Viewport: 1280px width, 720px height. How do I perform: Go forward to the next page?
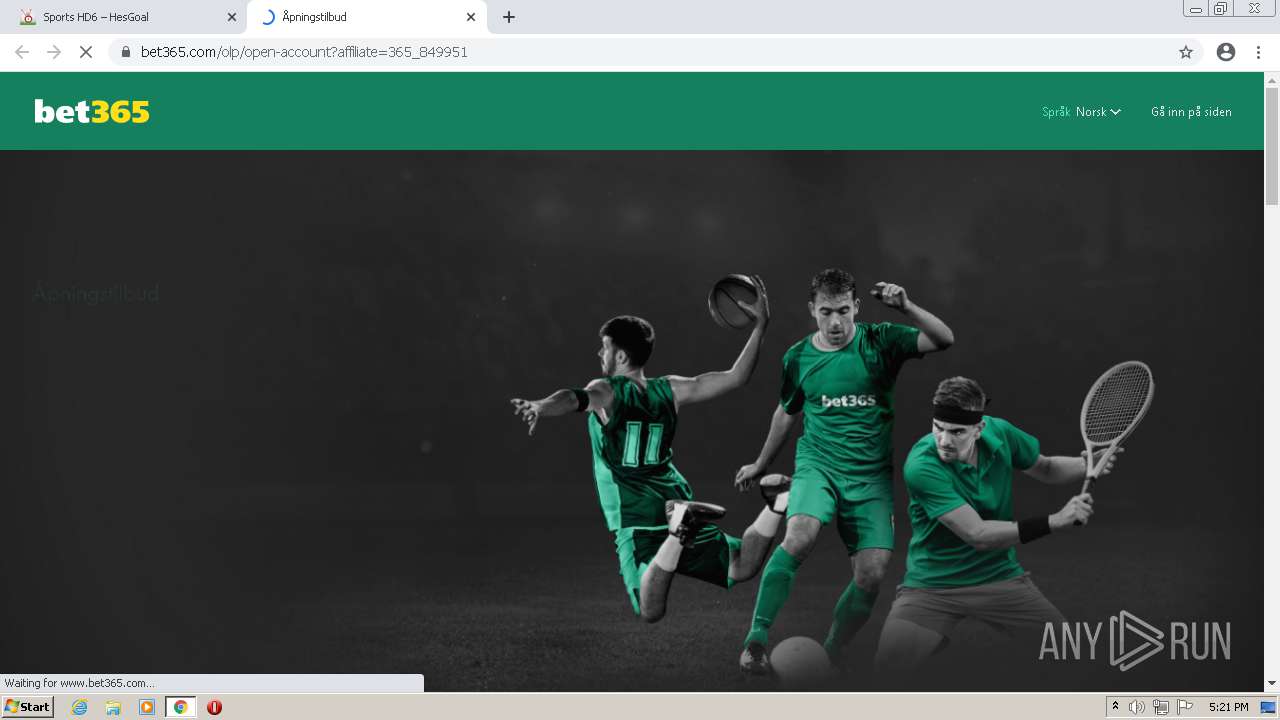click(x=54, y=52)
